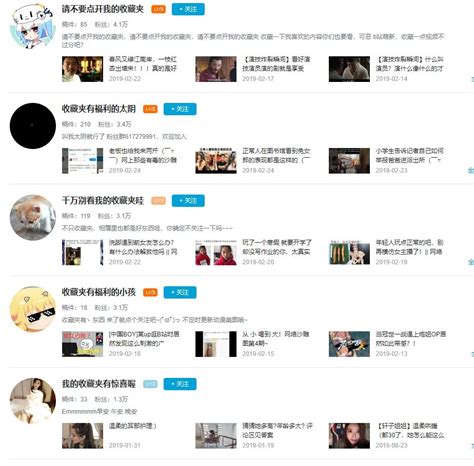
Task: Click level badge beside 收藏夹有福利的太阴
Action: [x=150, y=109]
